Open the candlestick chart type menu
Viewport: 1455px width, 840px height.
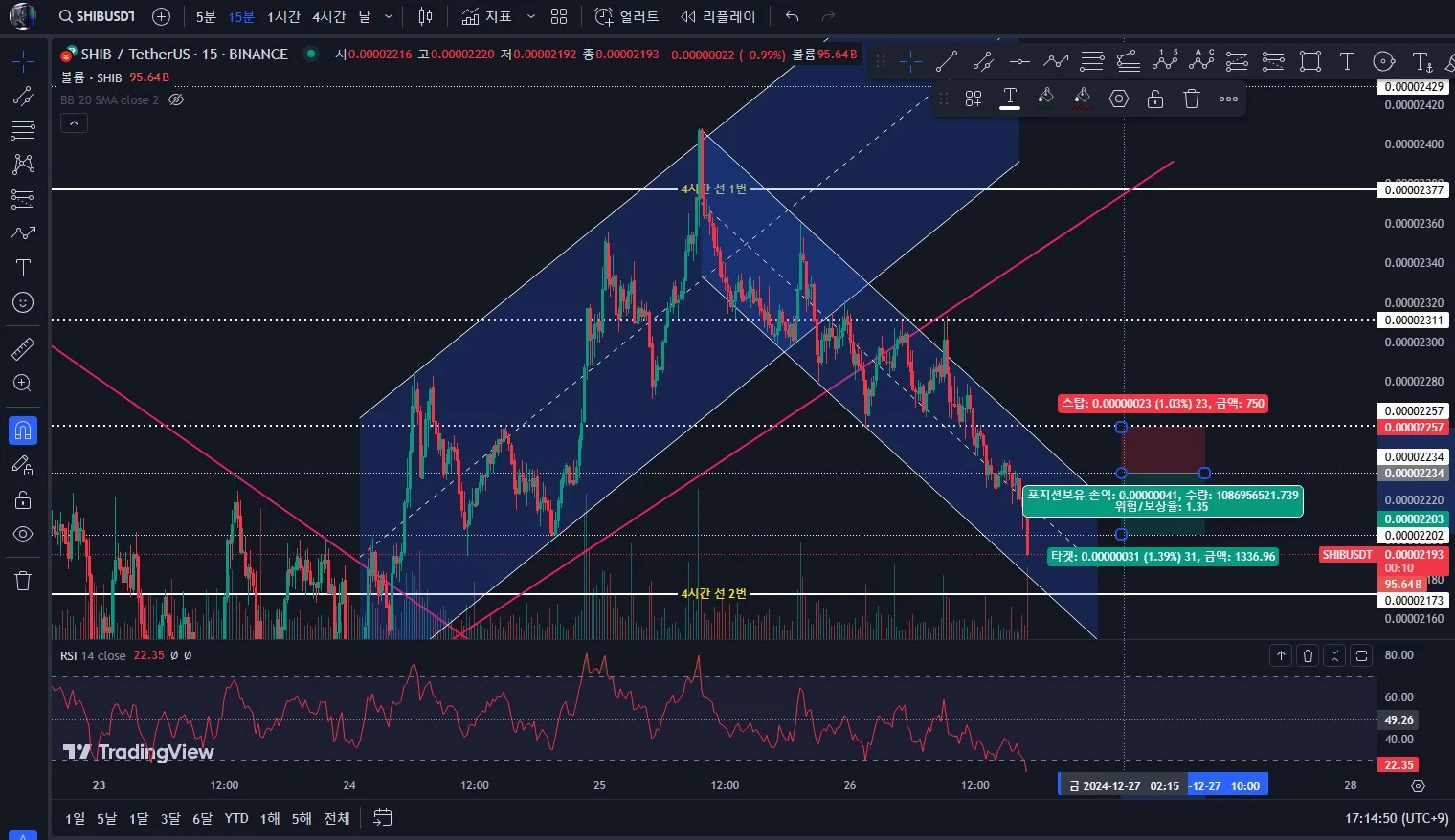426,16
